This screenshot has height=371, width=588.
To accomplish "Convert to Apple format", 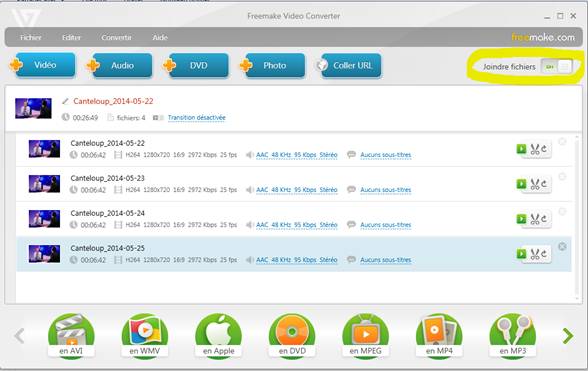I will 218,336.
